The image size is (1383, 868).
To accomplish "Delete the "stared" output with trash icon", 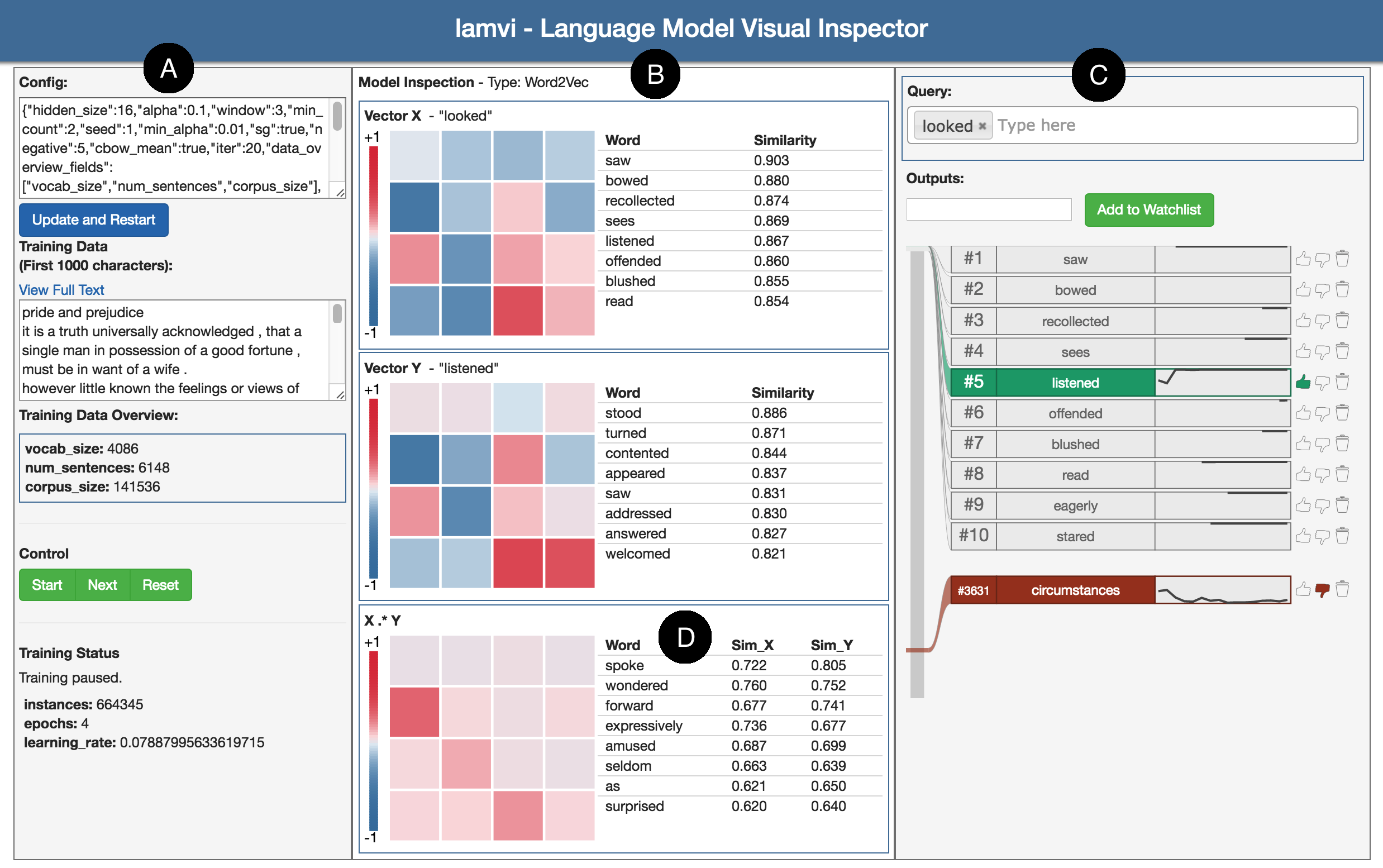I will click(x=1342, y=536).
